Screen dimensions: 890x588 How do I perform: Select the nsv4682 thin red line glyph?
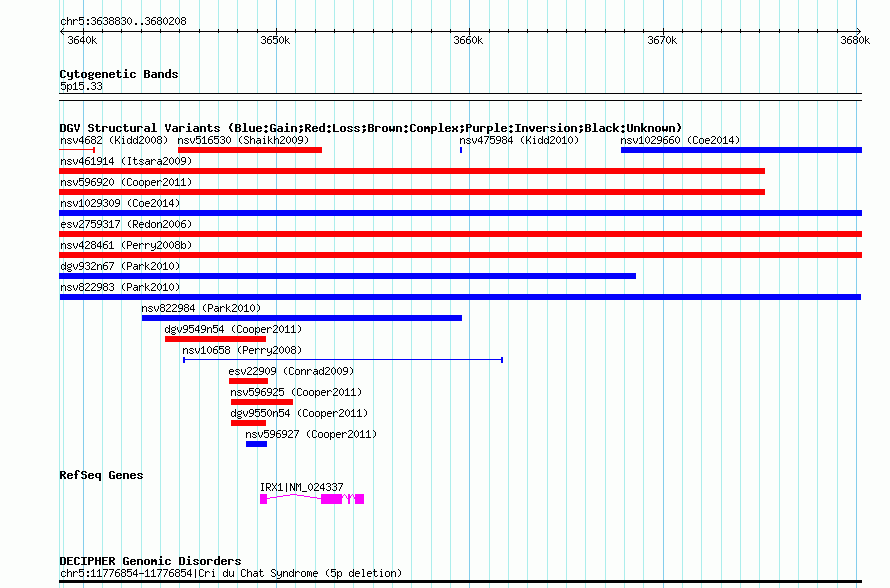(x=77, y=150)
